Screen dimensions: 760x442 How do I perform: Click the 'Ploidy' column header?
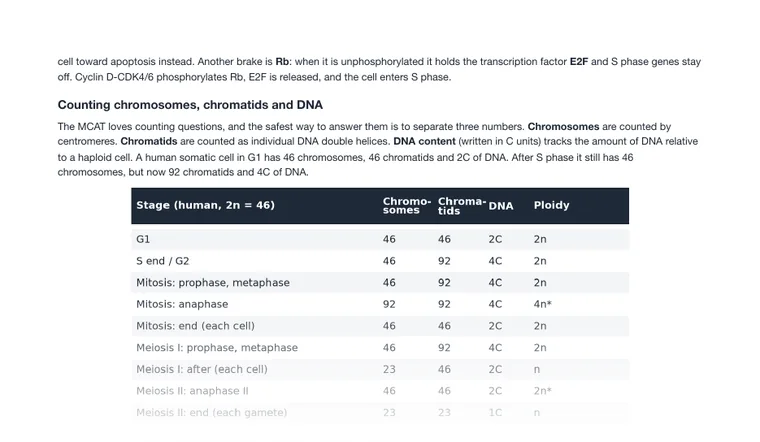click(x=552, y=205)
